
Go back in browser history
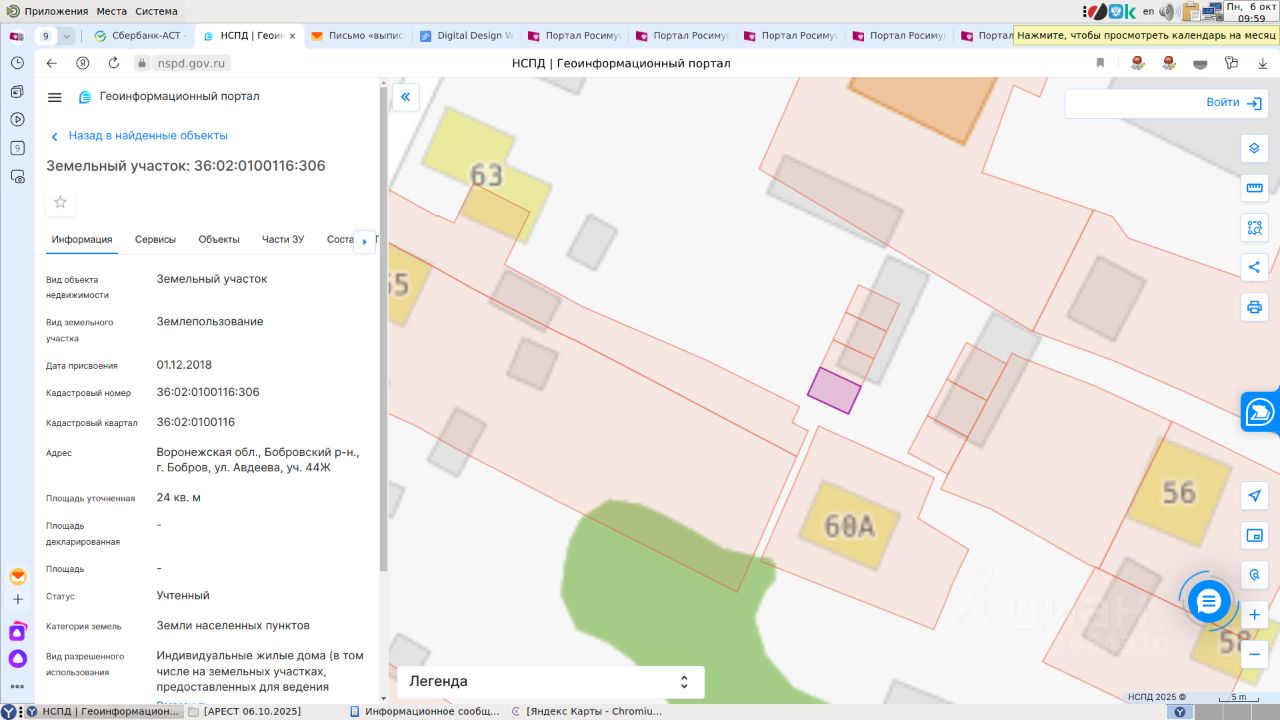(52, 63)
